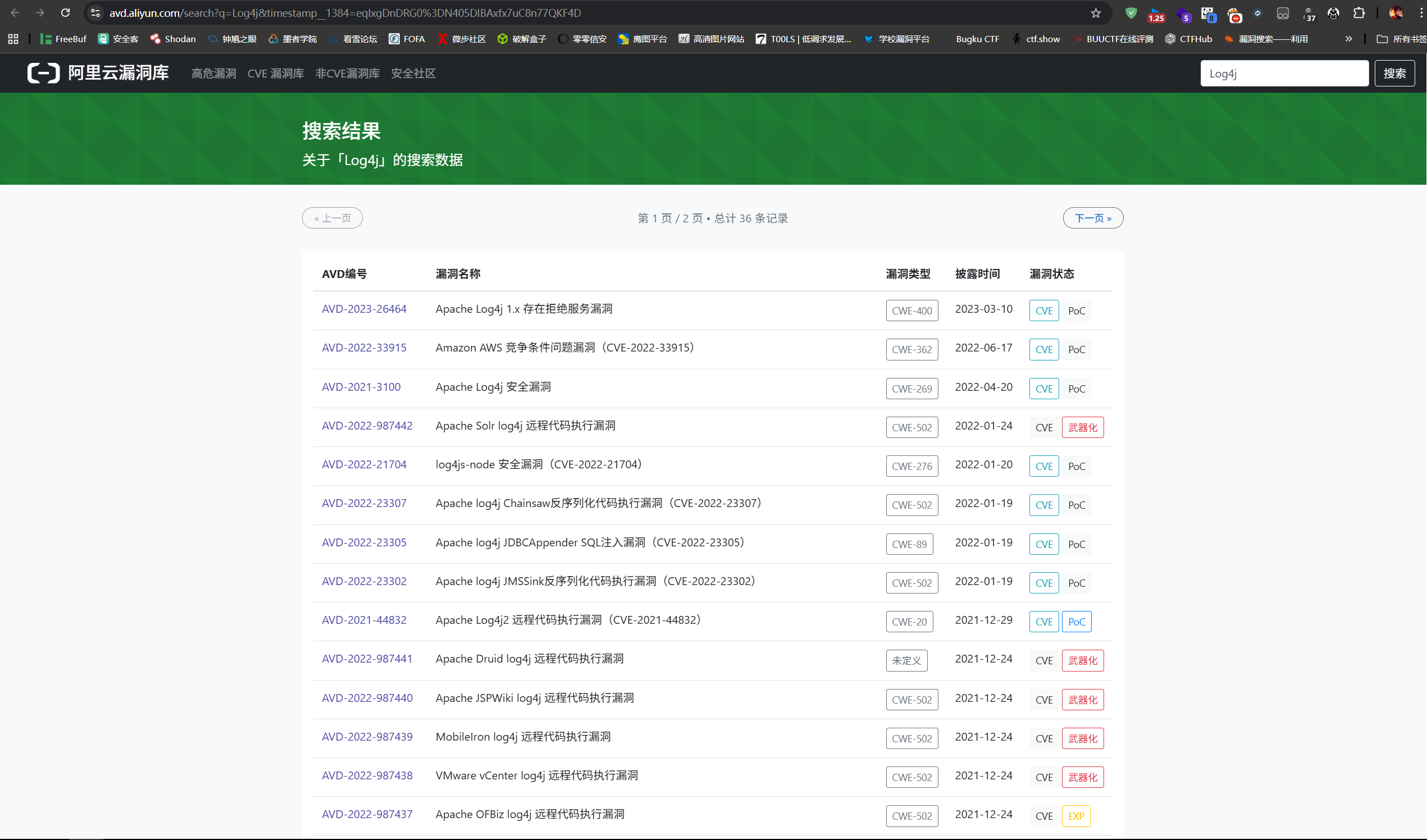
Task: Open the FOFA bookmark
Action: tap(407, 39)
